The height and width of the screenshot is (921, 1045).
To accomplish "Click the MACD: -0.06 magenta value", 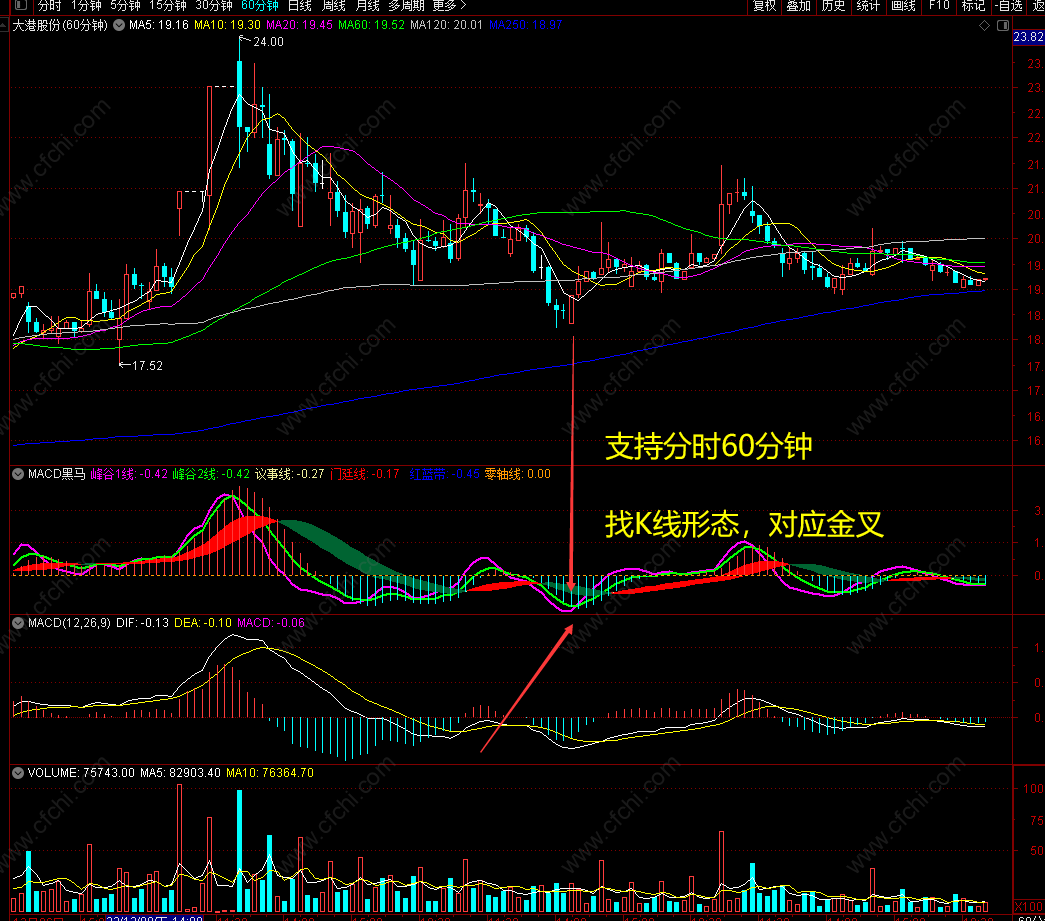I will pyautogui.click(x=271, y=623).
